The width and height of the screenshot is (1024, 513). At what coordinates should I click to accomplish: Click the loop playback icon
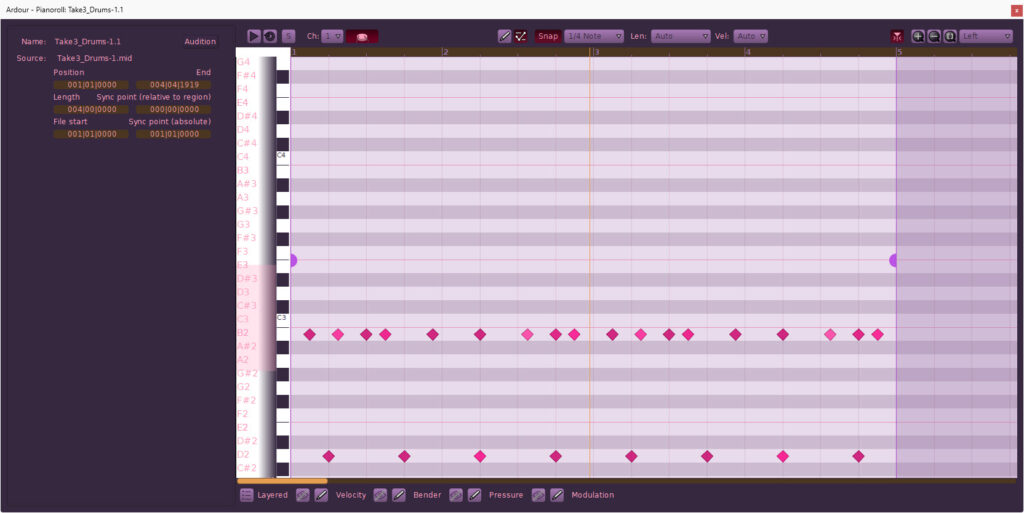click(270, 36)
